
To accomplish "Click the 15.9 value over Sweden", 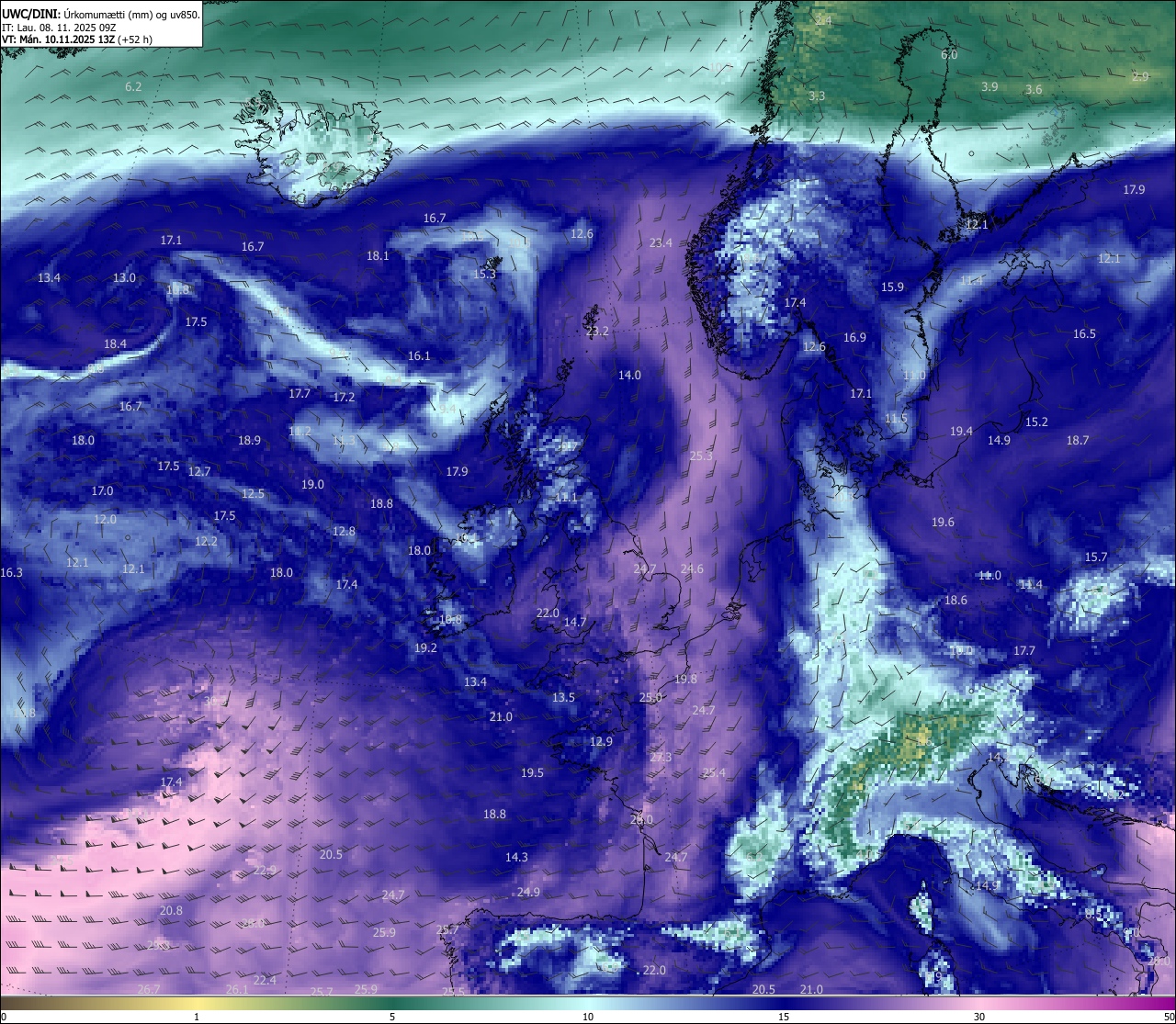I will pyautogui.click(x=892, y=287).
